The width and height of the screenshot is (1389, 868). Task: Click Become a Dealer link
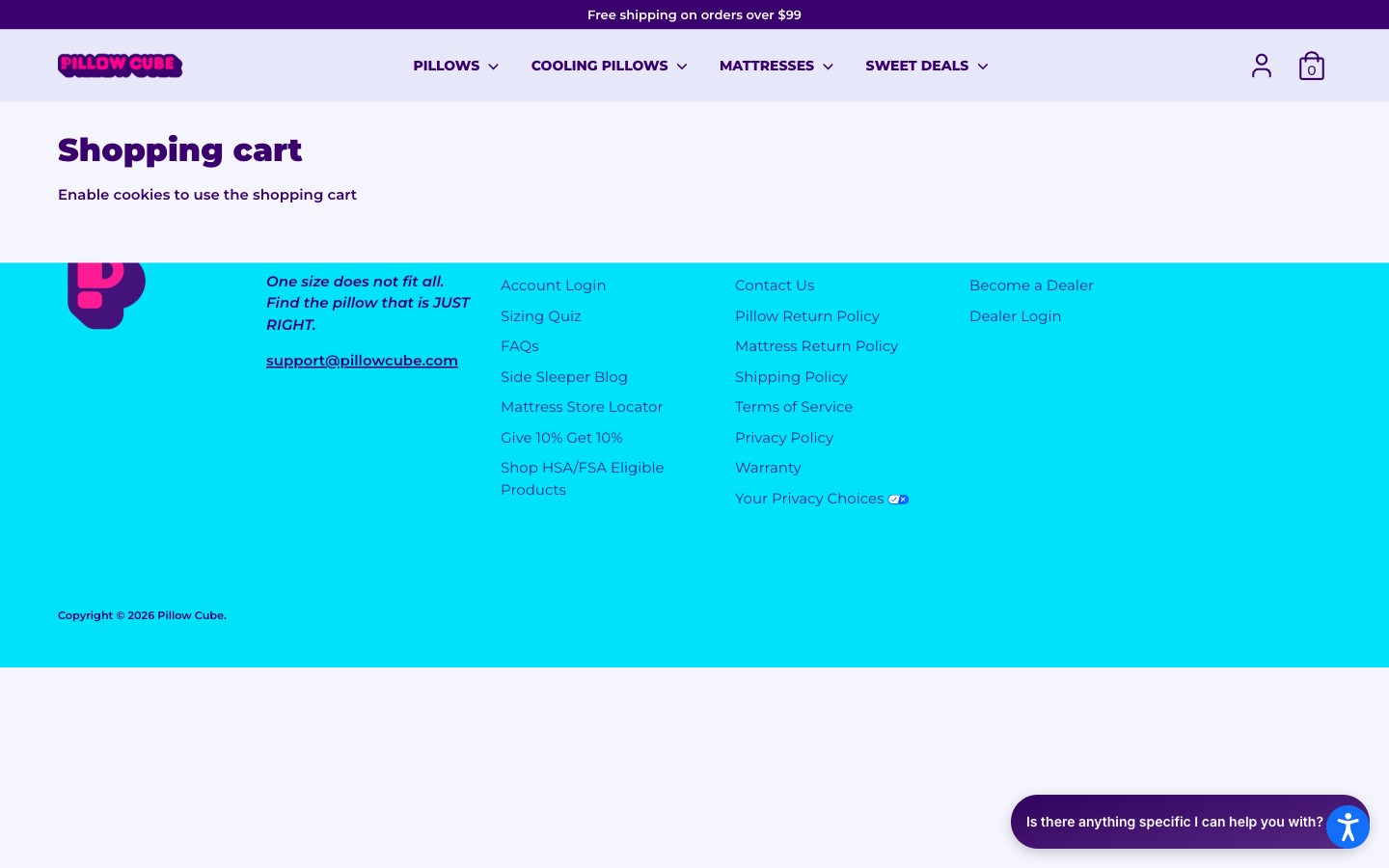click(1031, 285)
